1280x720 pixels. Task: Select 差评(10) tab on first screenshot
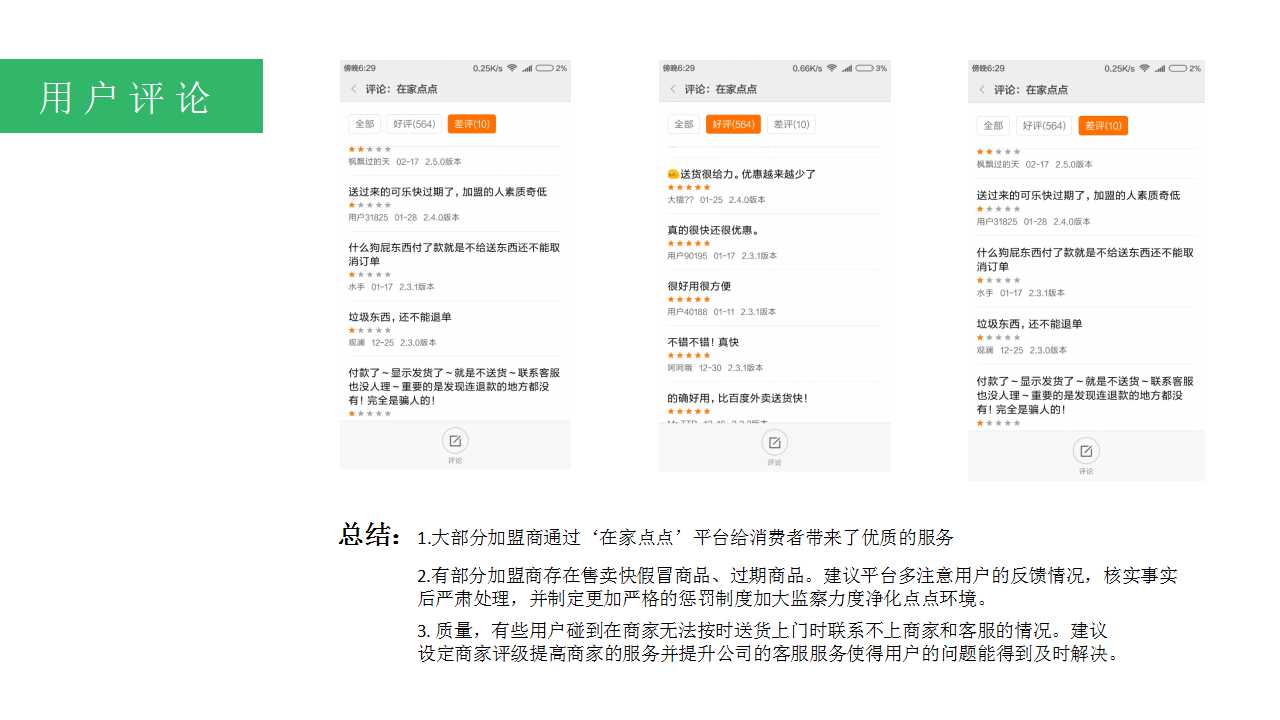[x=471, y=124]
